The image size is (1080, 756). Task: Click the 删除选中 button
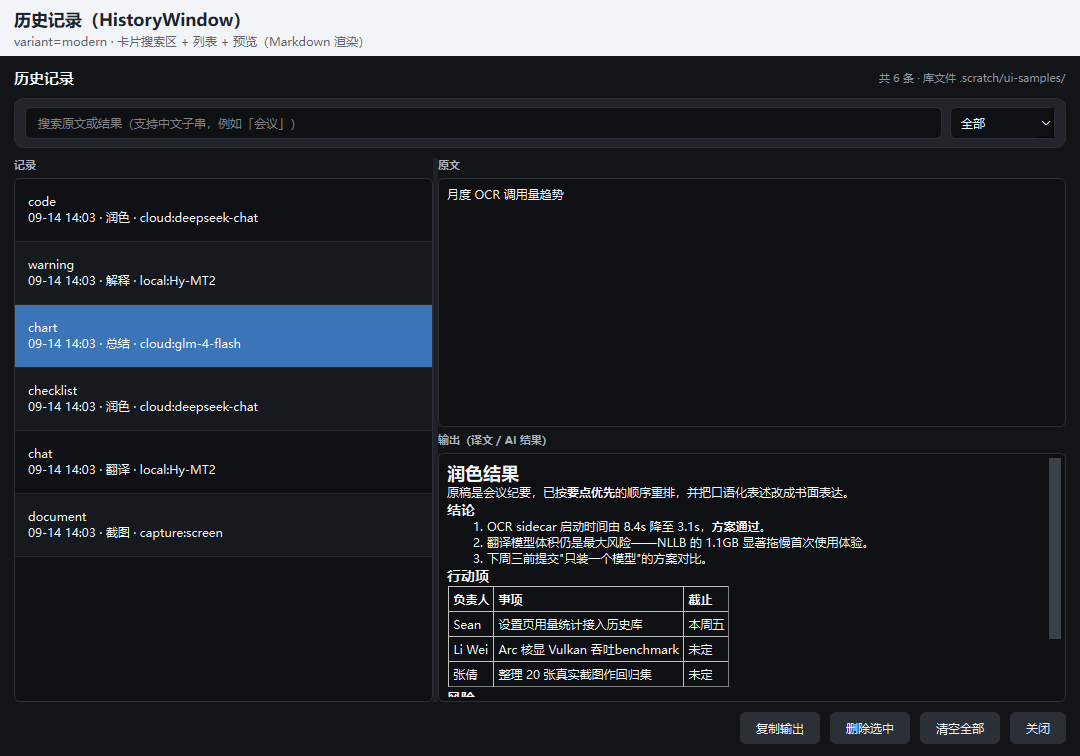coord(869,728)
